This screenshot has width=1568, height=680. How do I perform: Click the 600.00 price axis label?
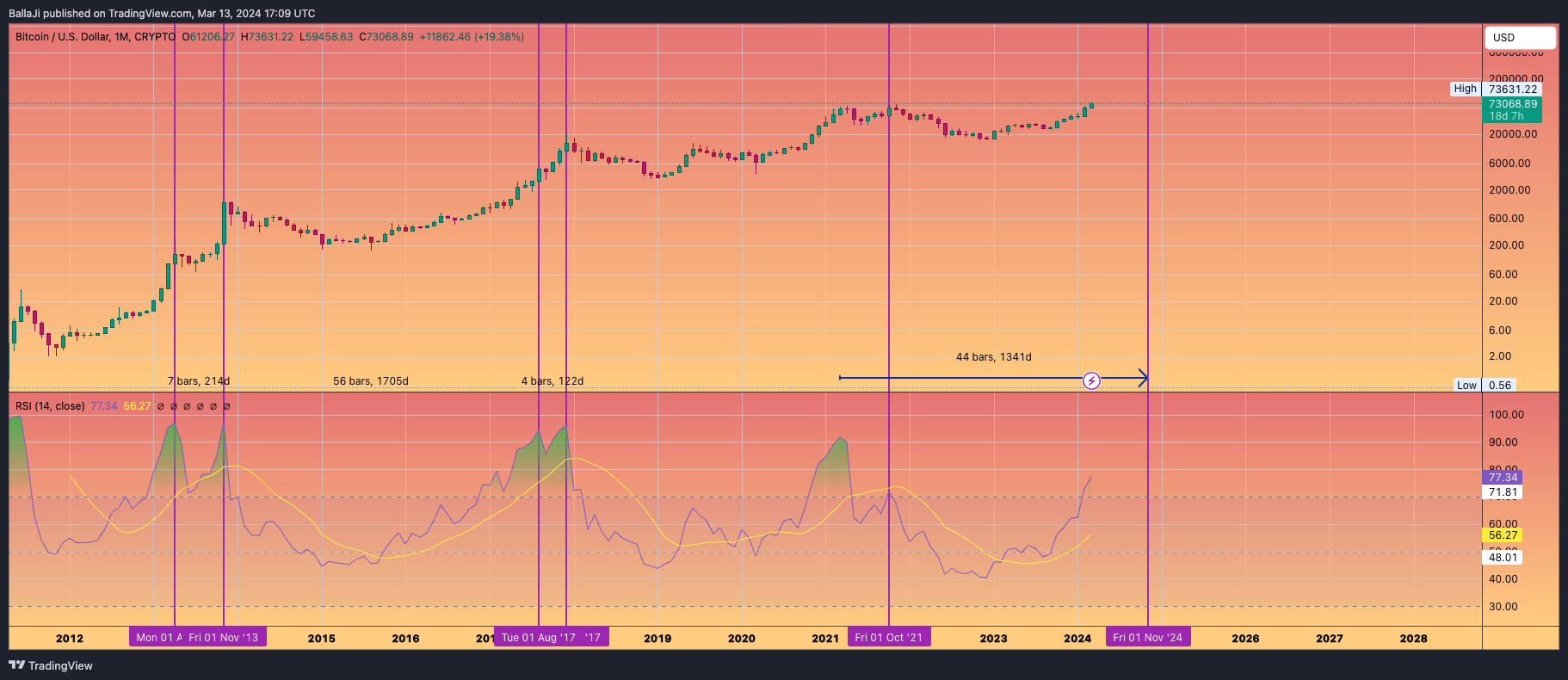1506,219
